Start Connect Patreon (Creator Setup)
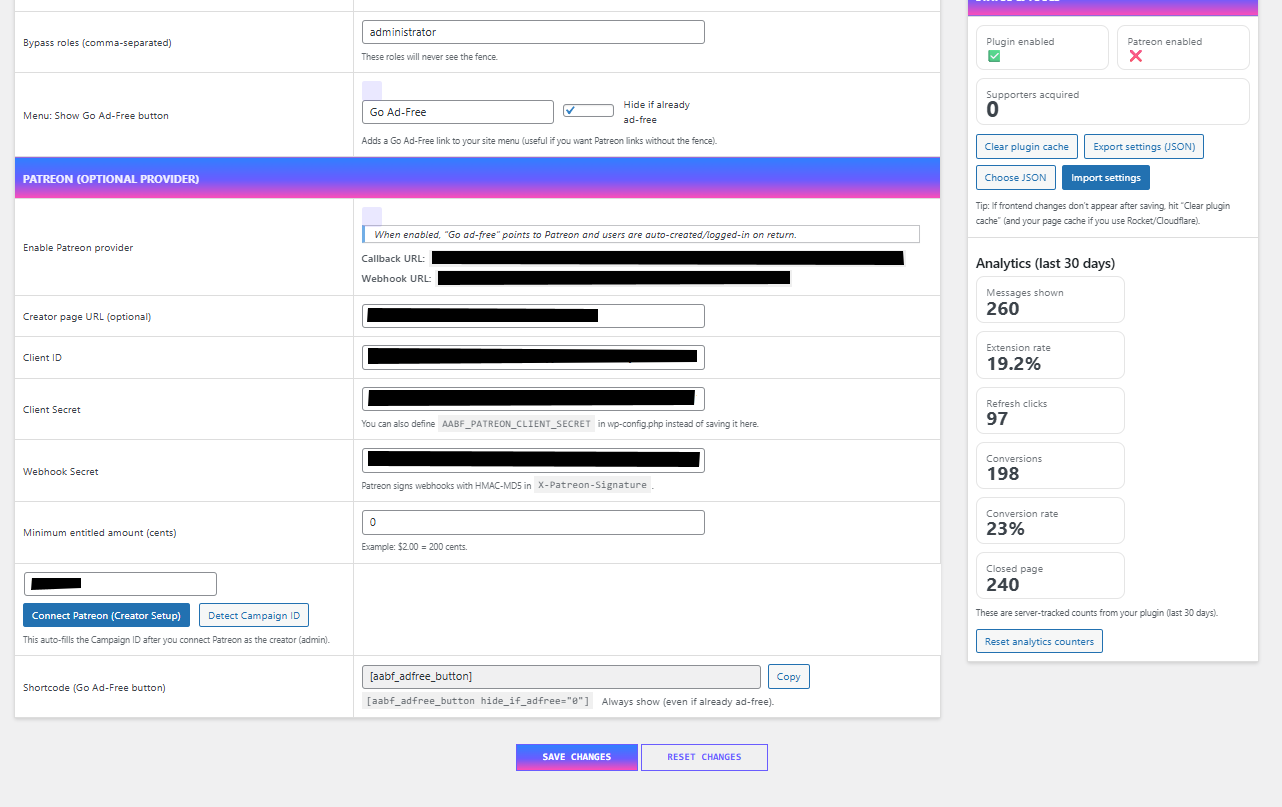 pyautogui.click(x=105, y=615)
